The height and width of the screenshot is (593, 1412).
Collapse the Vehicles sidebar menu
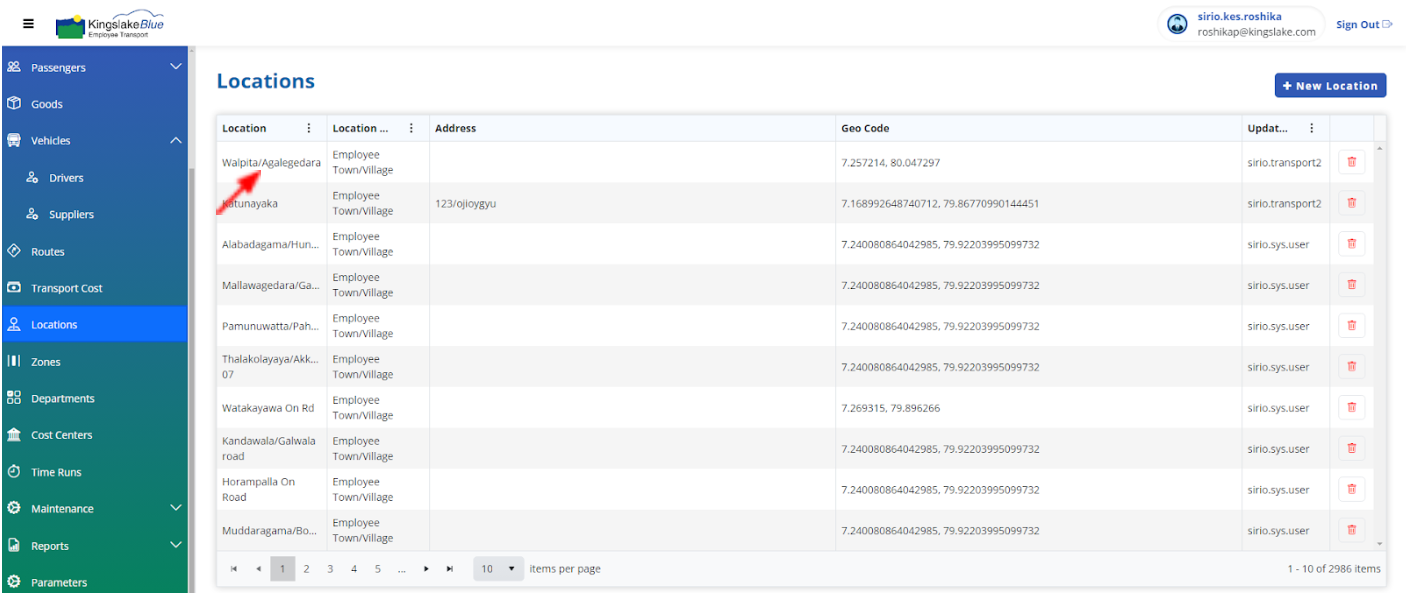[x=176, y=141]
